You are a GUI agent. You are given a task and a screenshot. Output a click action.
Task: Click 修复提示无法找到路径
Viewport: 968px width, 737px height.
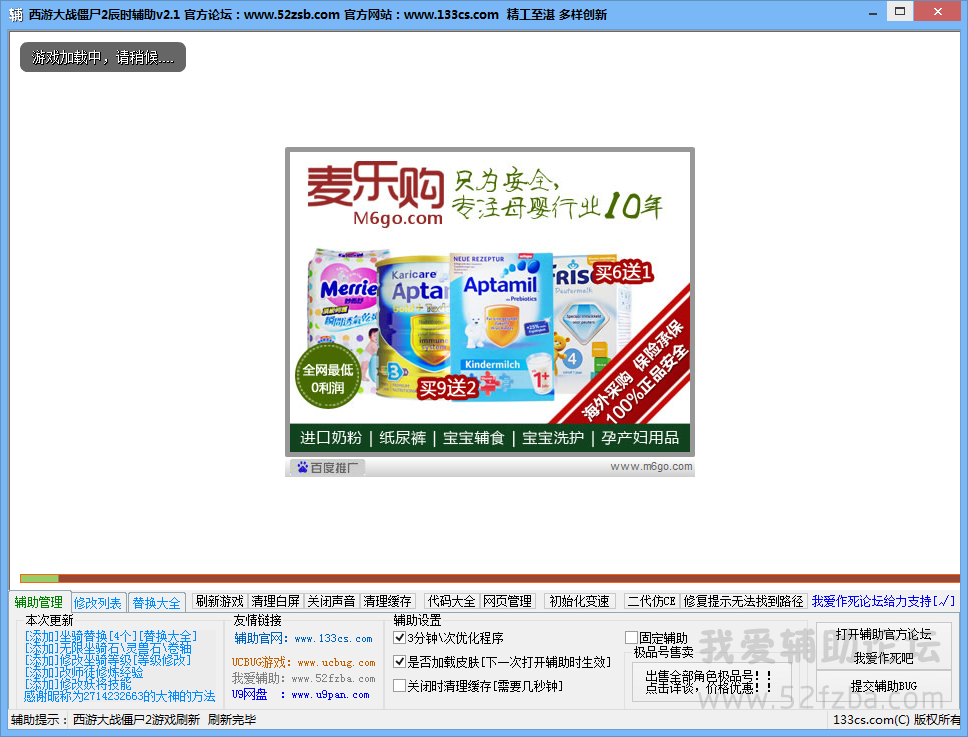pos(743,601)
